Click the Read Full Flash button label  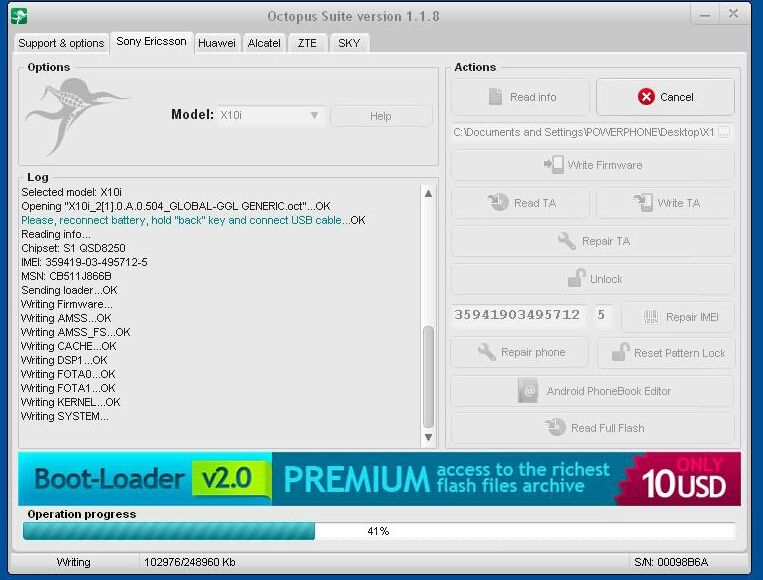[x=608, y=428]
